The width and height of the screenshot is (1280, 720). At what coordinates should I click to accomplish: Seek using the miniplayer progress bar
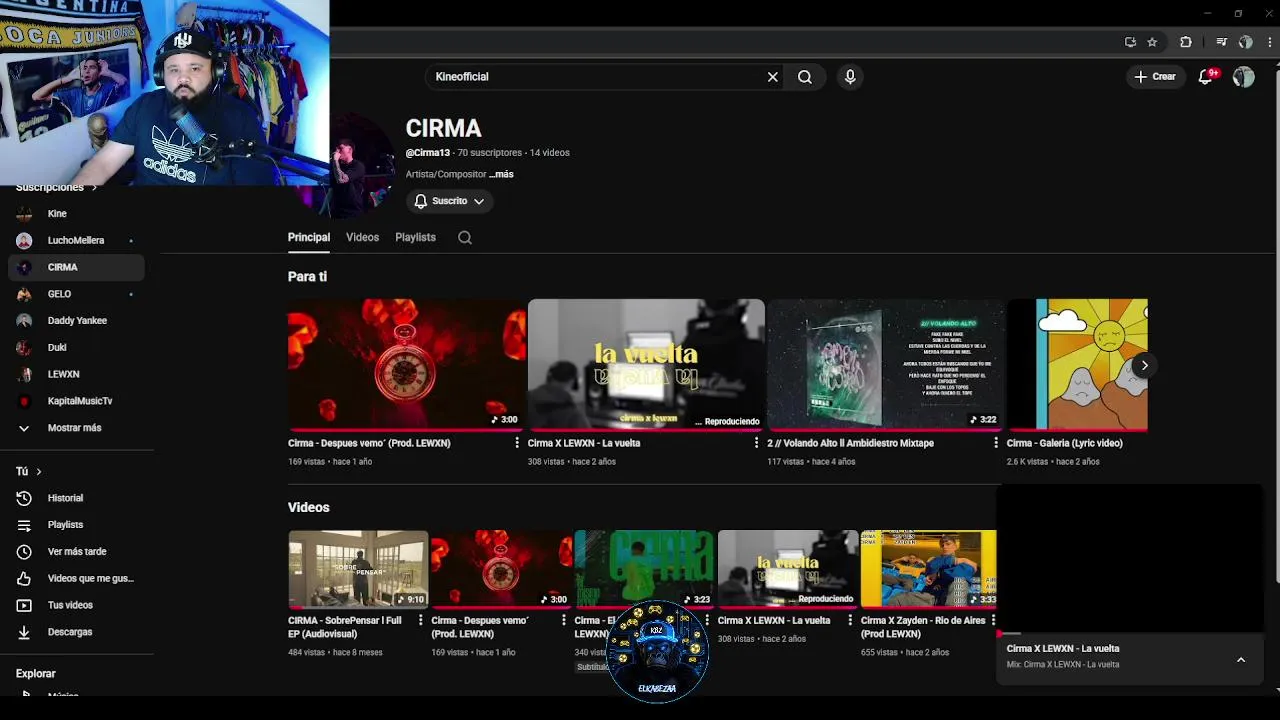point(1130,634)
